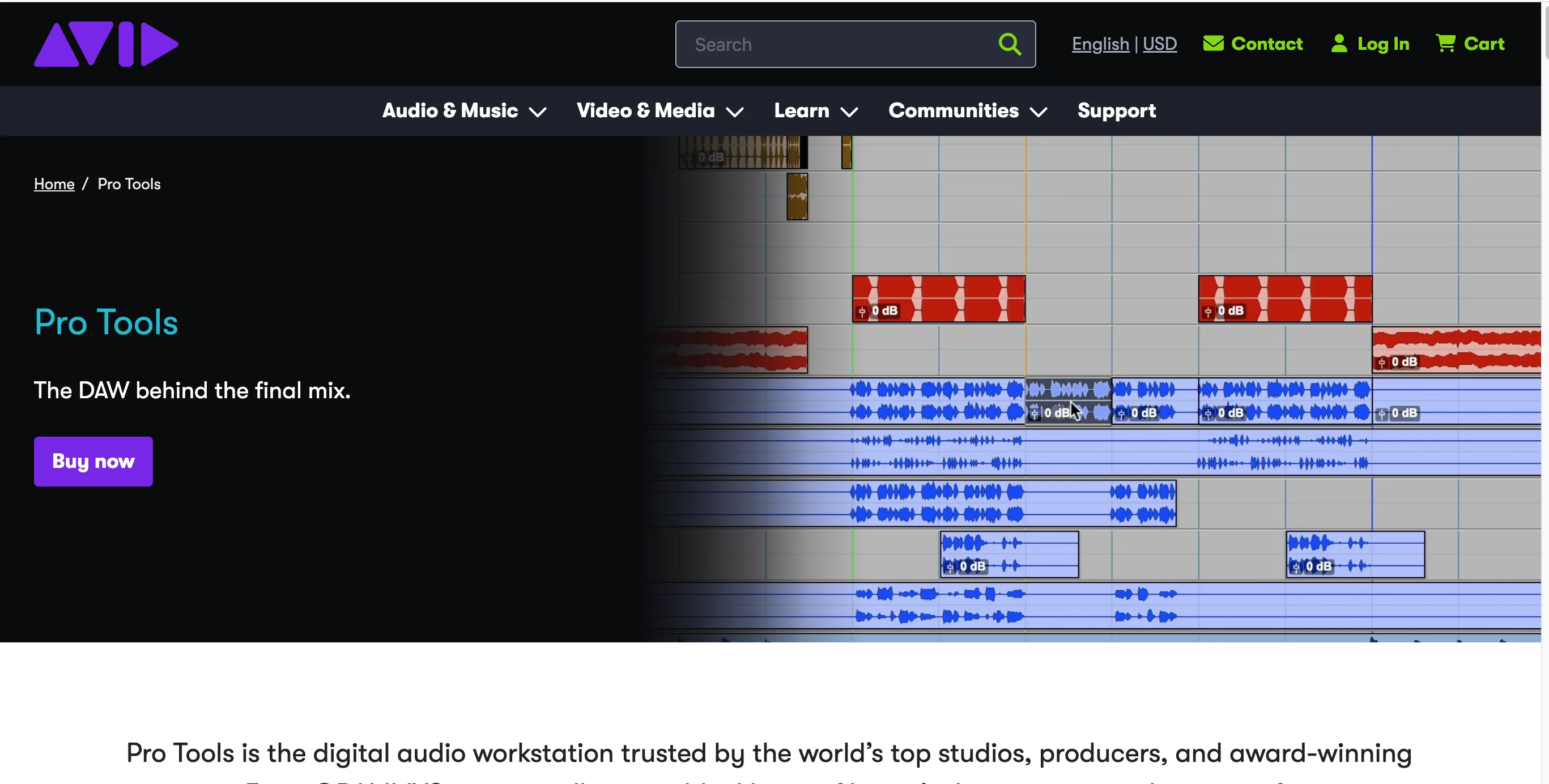Click the Pro Tools heading

click(106, 322)
